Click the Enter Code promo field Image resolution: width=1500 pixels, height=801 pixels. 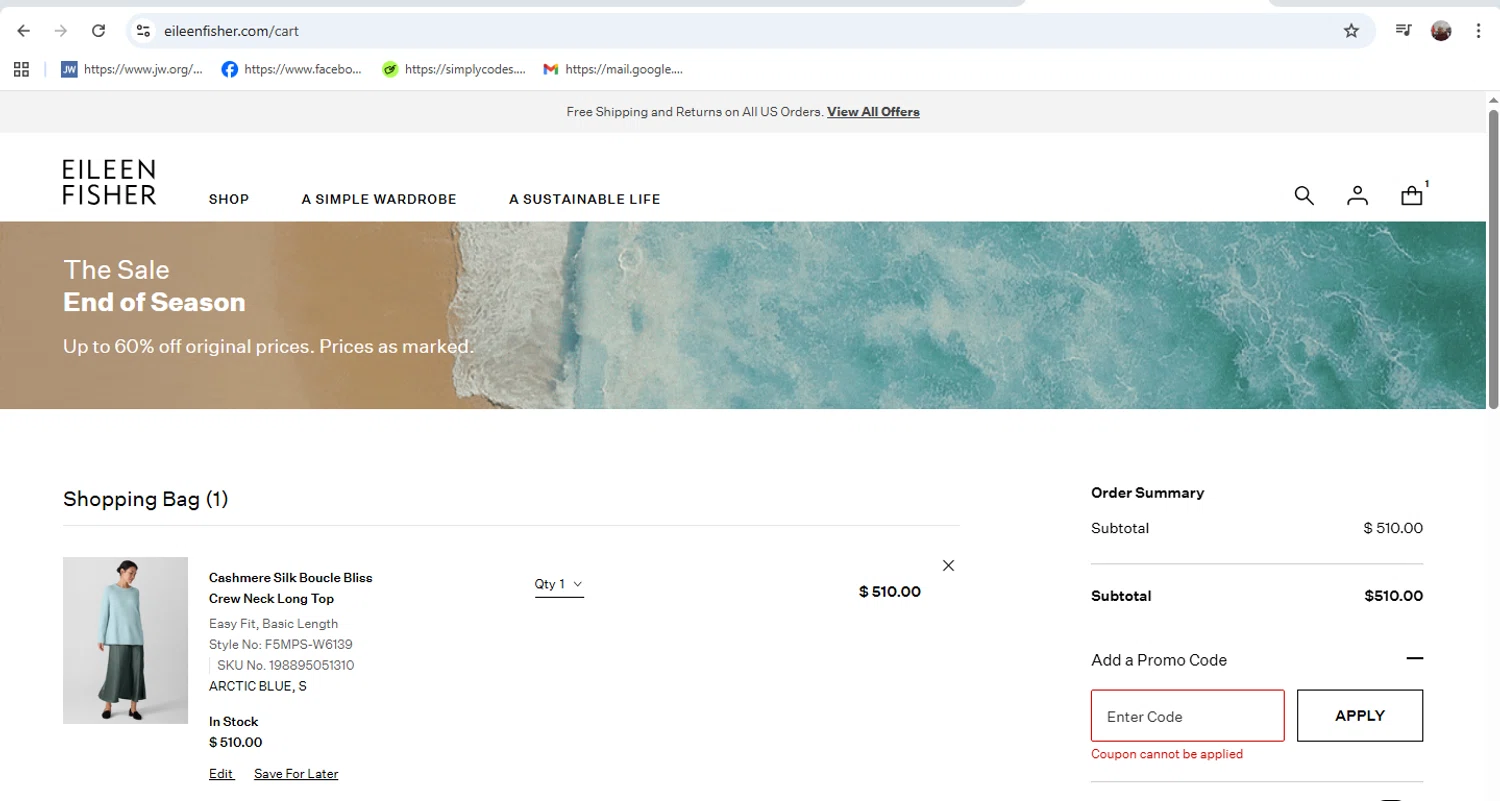1187,715
